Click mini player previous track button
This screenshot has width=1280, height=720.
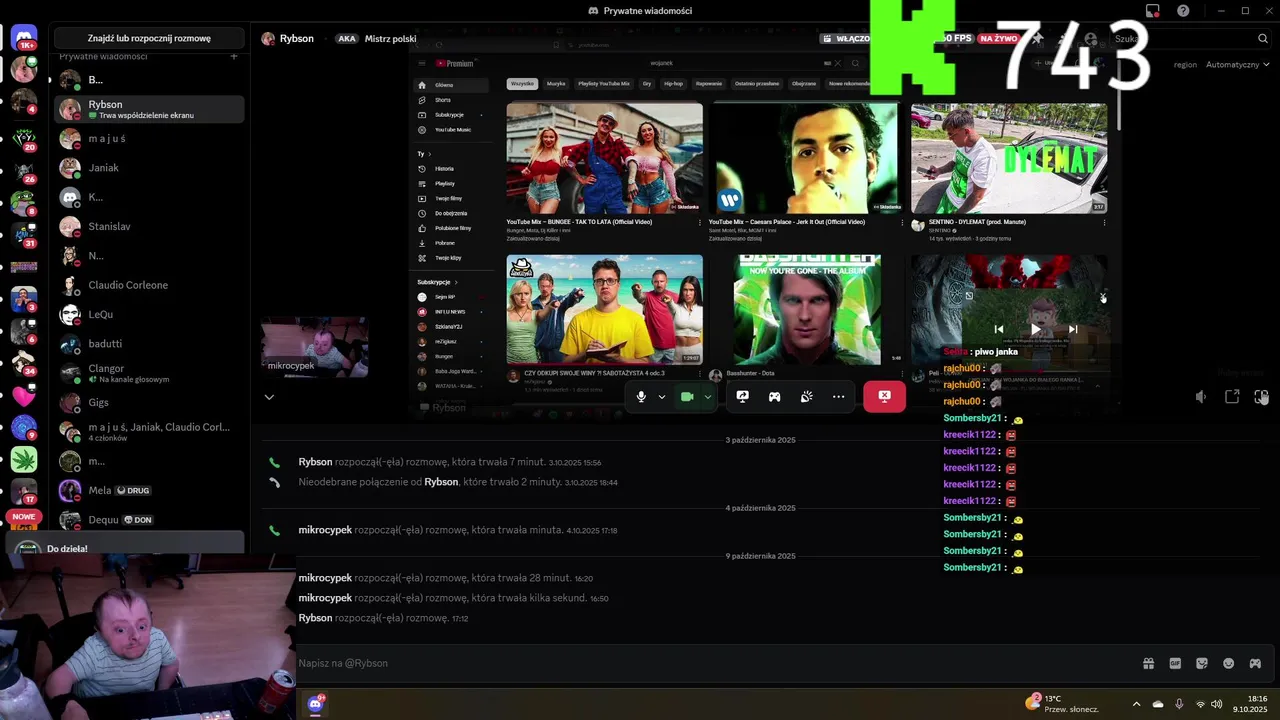(x=998, y=329)
